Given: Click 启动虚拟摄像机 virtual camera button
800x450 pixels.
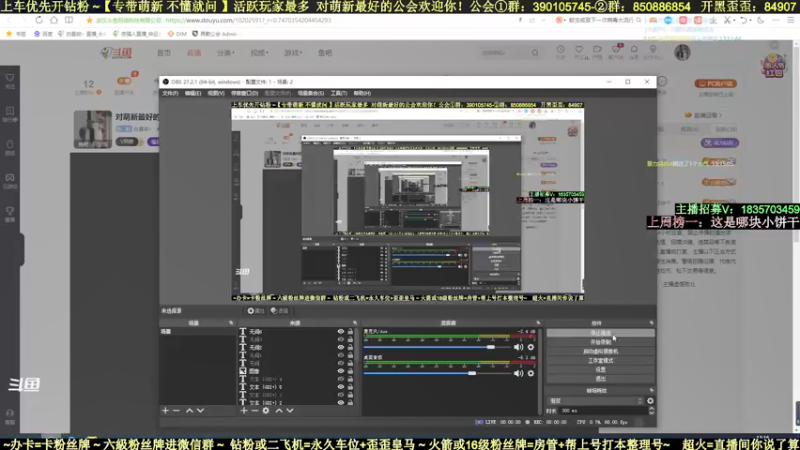Looking at the screenshot, I should coord(601,352).
